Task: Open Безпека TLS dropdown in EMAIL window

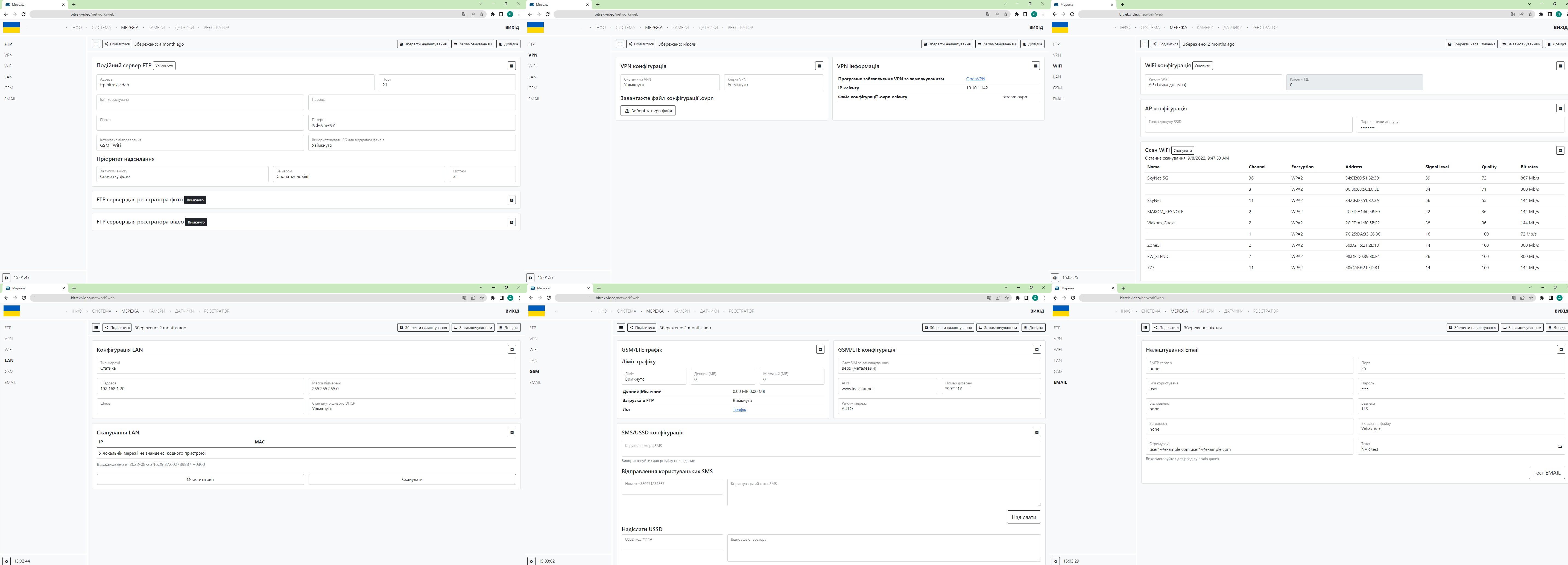Action: coord(1461,406)
